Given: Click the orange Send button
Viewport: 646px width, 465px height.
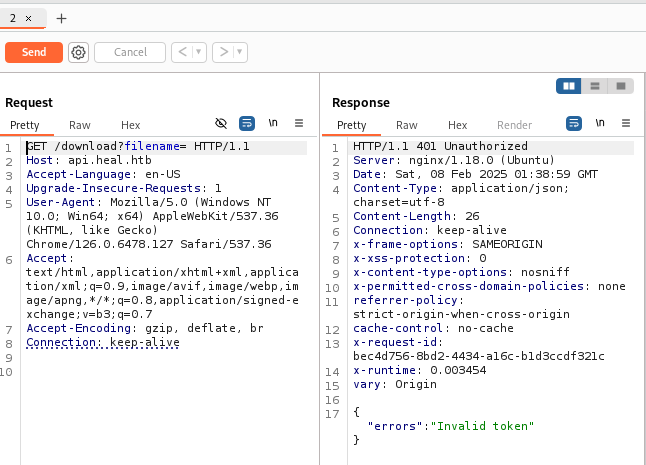Looking at the screenshot, I should (34, 52).
